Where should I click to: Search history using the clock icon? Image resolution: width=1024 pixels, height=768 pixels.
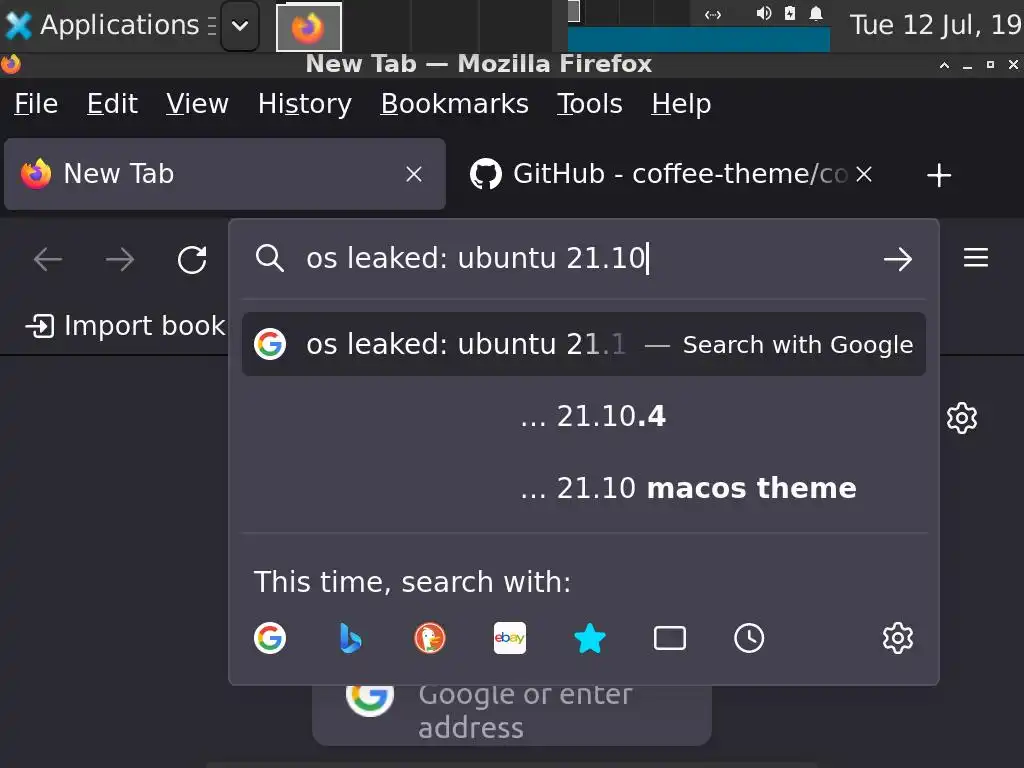coord(749,638)
